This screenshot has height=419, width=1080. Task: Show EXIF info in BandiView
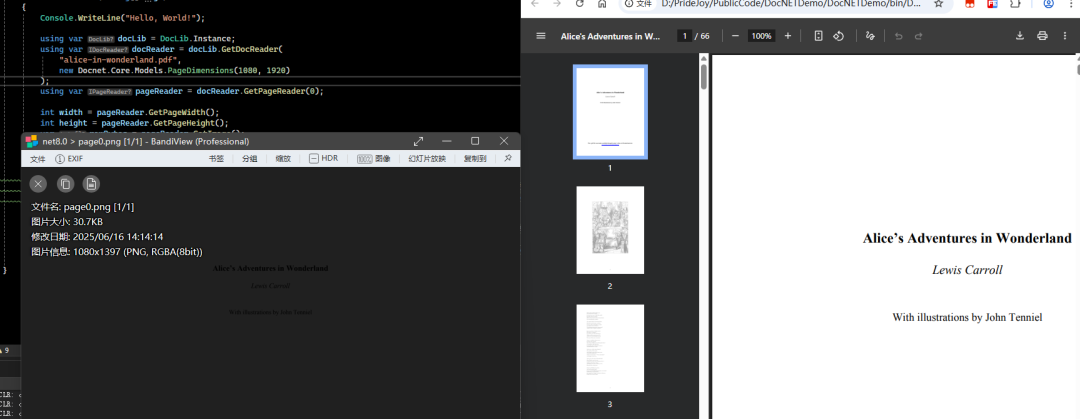click(x=69, y=159)
